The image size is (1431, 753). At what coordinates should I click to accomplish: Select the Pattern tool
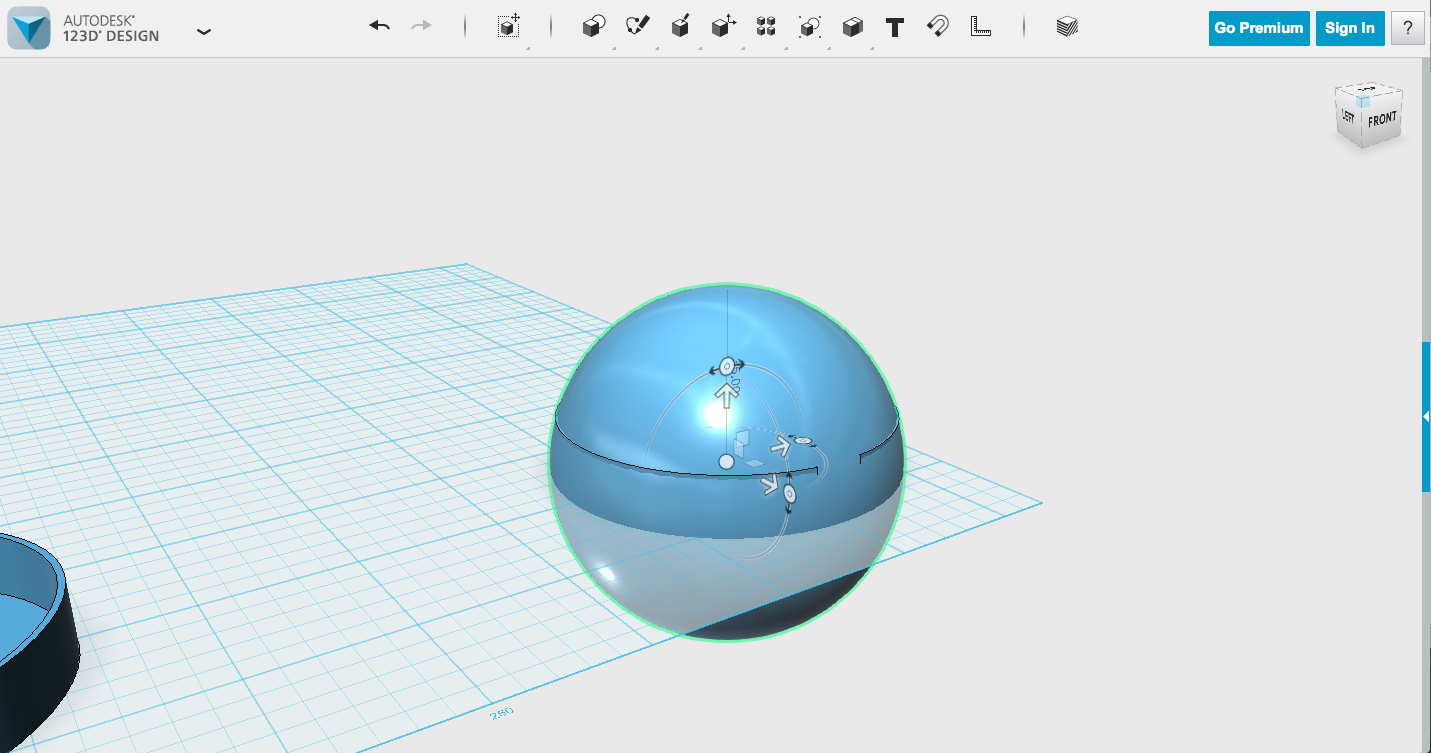pos(766,27)
